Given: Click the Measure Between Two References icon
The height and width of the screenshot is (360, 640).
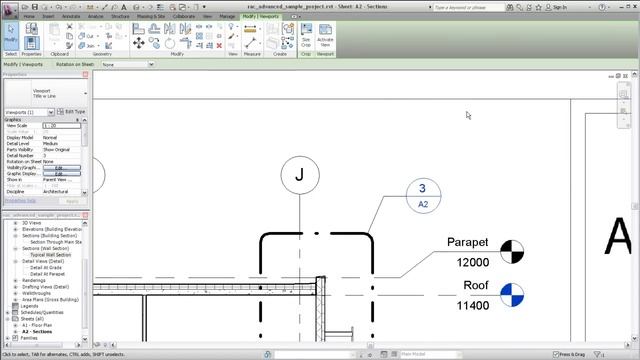Looking at the screenshot, I should pos(250,43).
